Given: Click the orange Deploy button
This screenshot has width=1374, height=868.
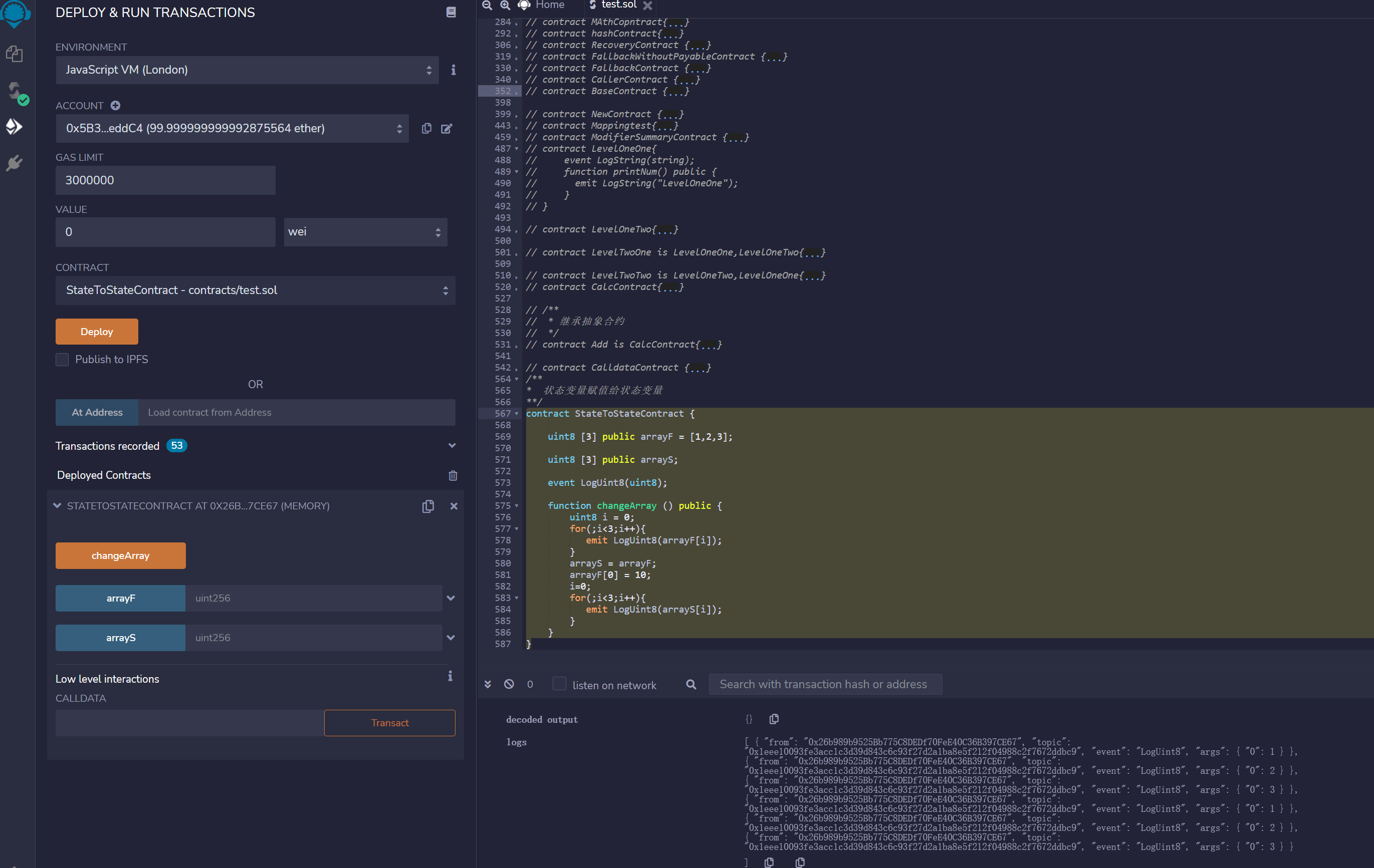Looking at the screenshot, I should pyautogui.click(x=96, y=332).
